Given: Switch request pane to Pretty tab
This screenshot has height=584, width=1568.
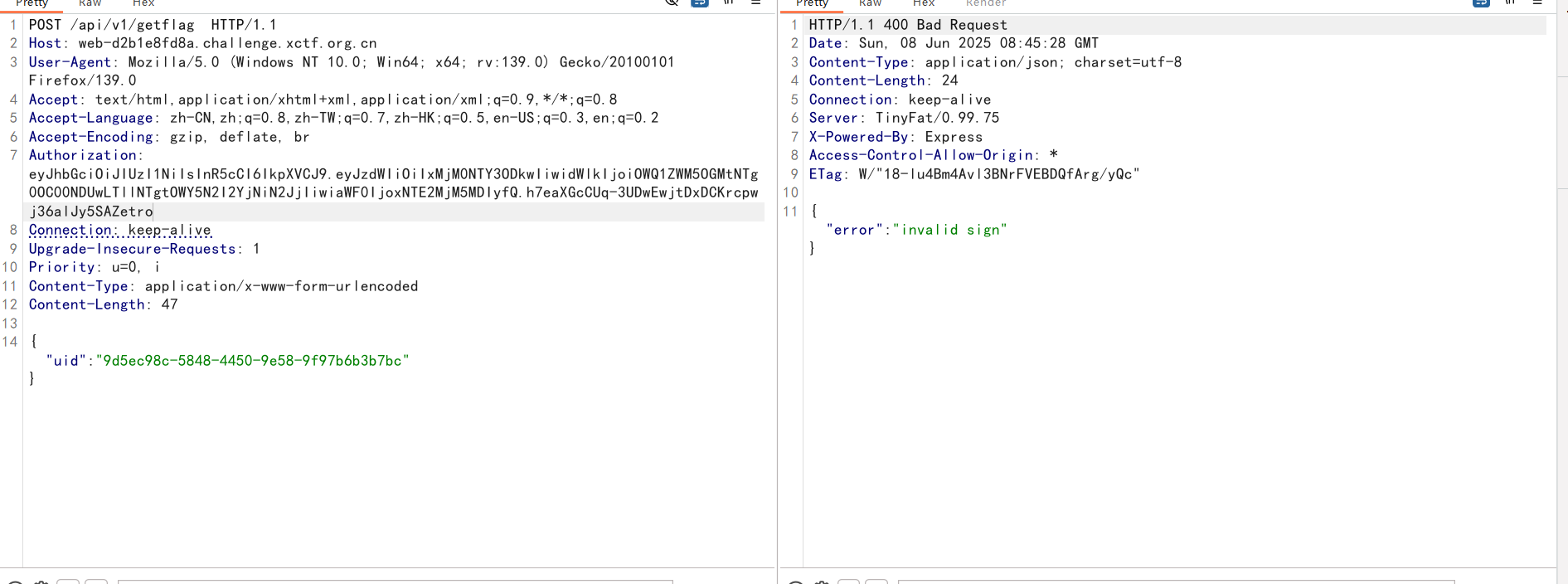Looking at the screenshot, I should (32, 3).
